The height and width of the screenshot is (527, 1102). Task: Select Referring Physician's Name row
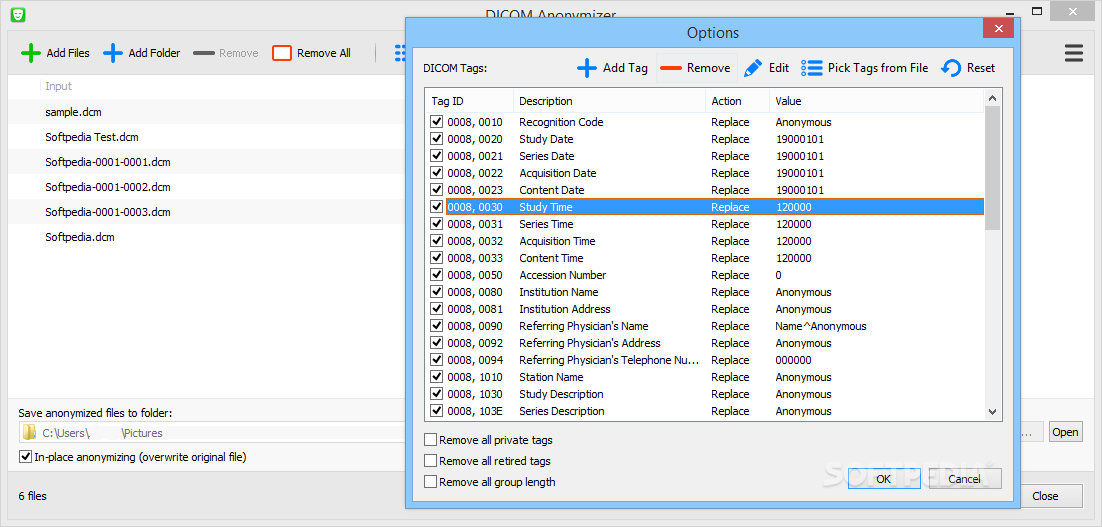[705, 326]
